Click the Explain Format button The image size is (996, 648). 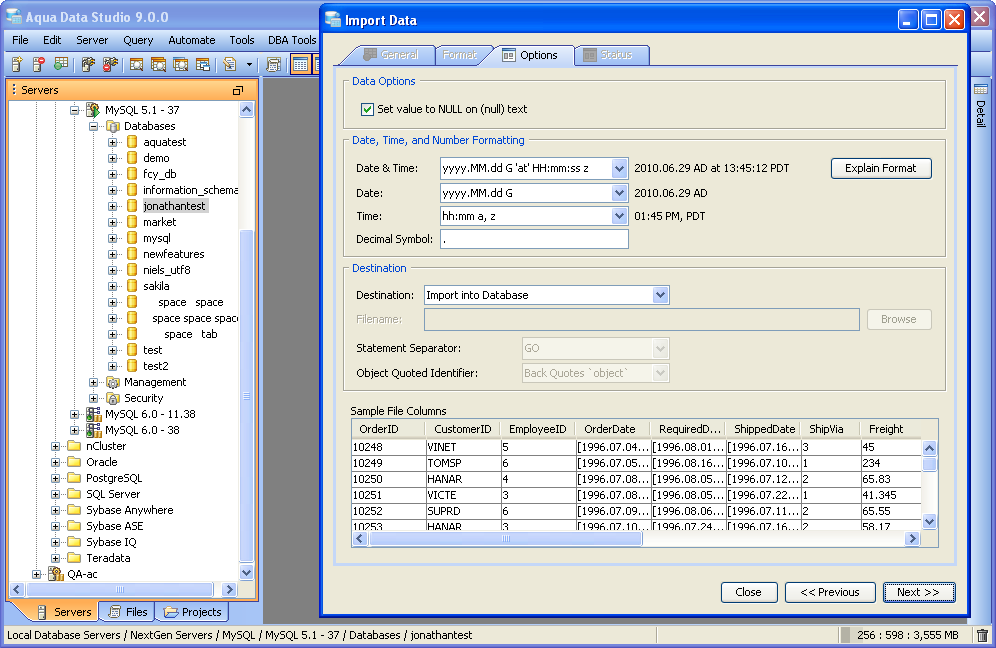coord(881,168)
